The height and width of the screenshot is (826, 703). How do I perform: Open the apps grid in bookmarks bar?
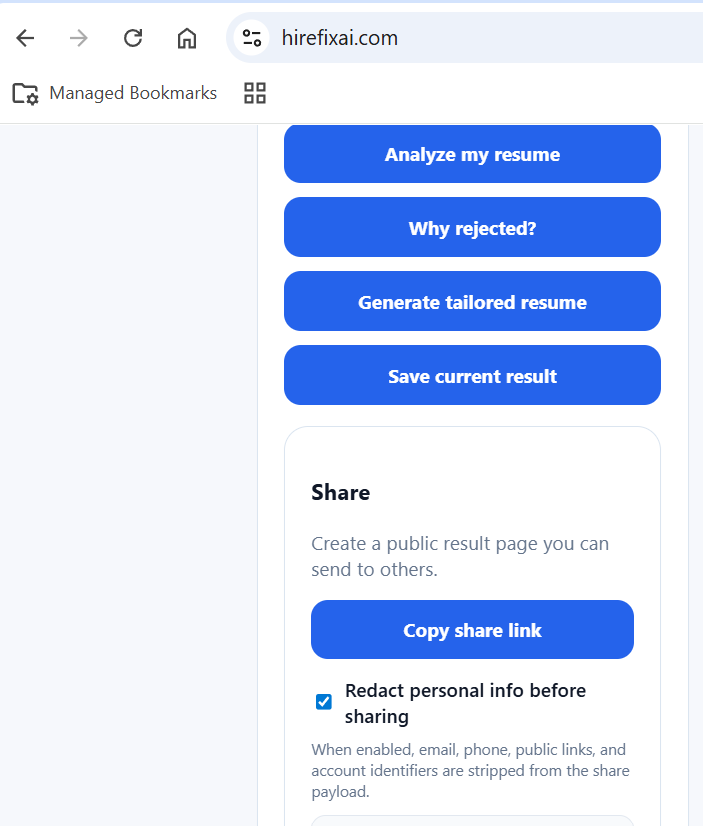(x=255, y=93)
